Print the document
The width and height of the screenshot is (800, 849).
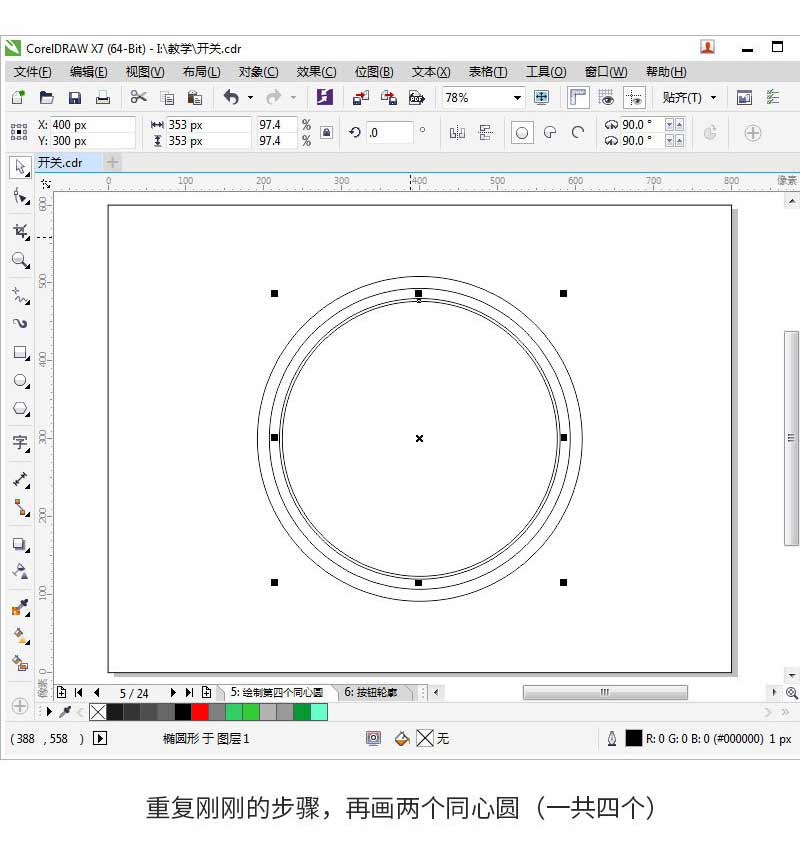coord(103,97)
